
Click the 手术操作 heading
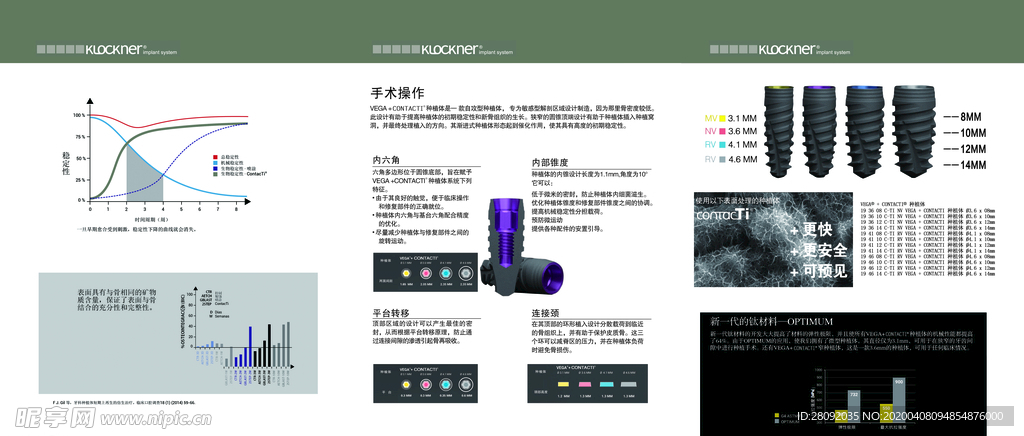398,93
